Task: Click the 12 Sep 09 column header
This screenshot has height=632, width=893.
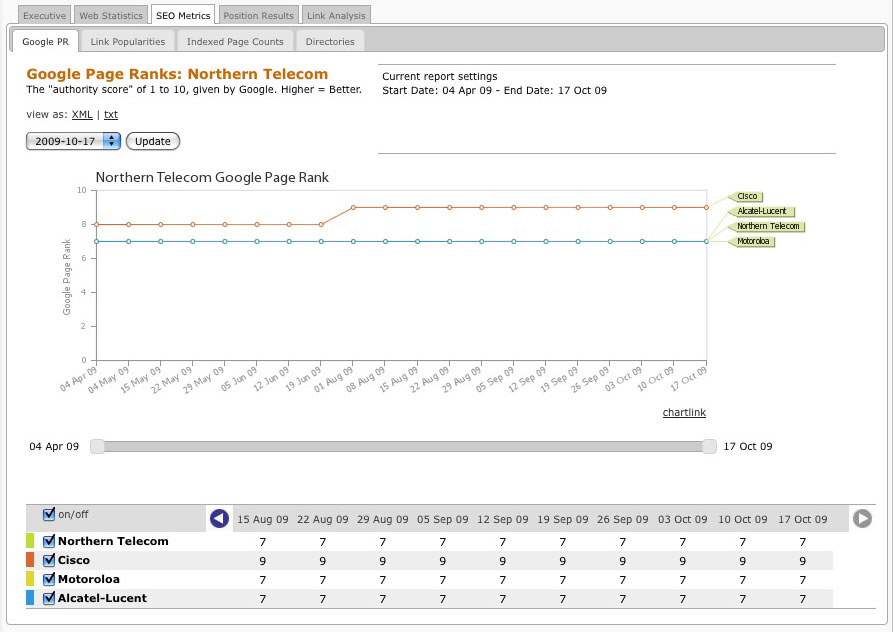Action: click(x=503, y=519)
